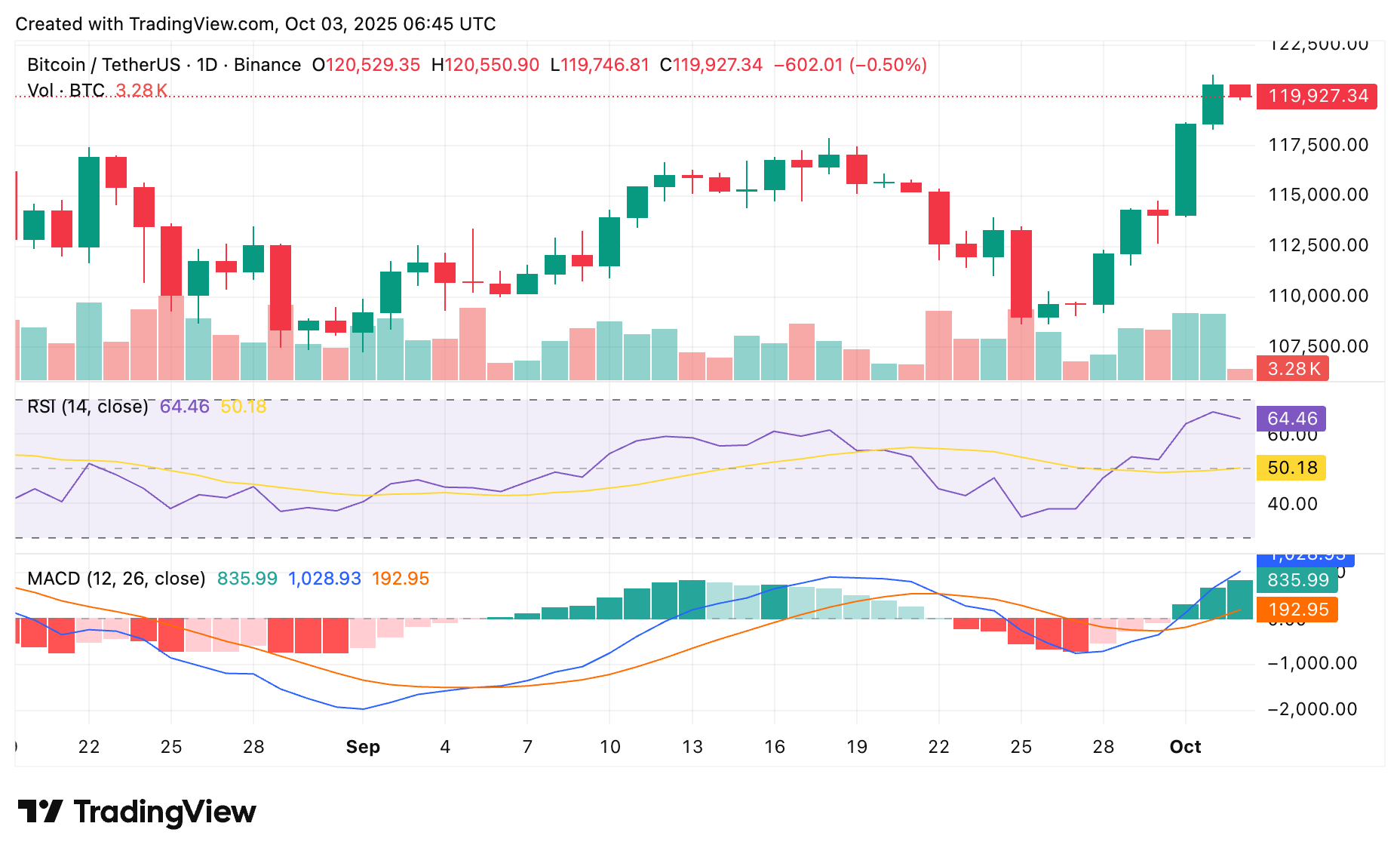Click the TradingView logo icon

click(41, 811)
